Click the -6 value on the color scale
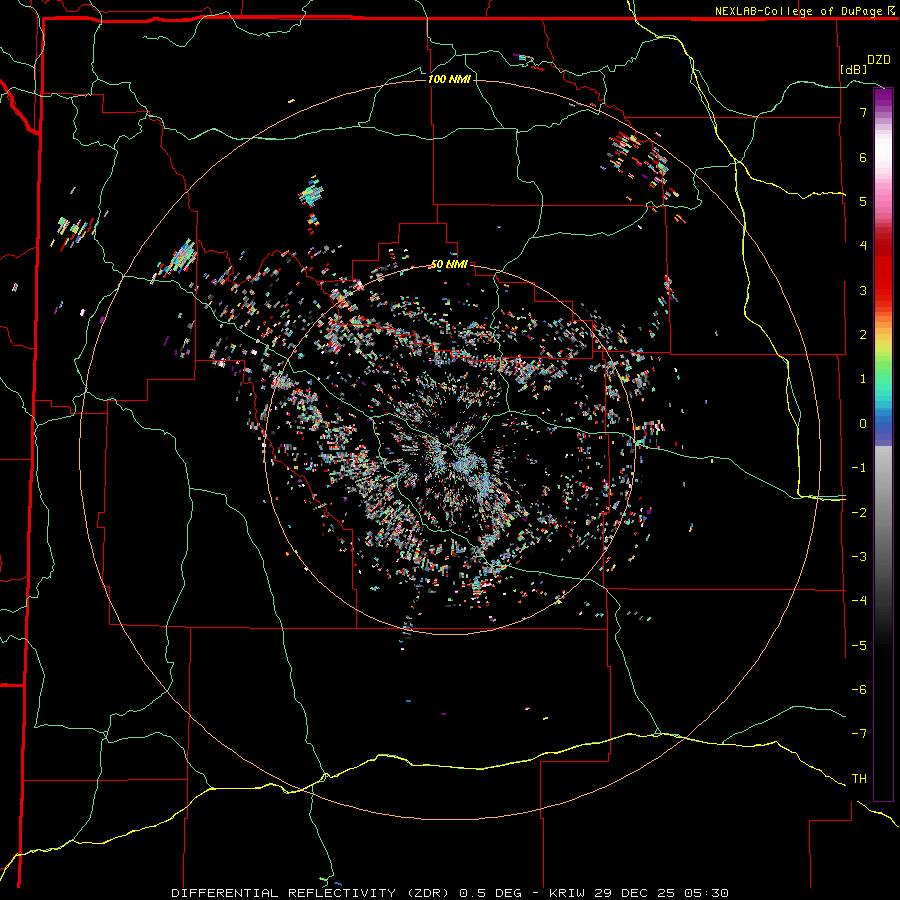The image size is (900, 900). pyautogui.click(x=859, y=690)
